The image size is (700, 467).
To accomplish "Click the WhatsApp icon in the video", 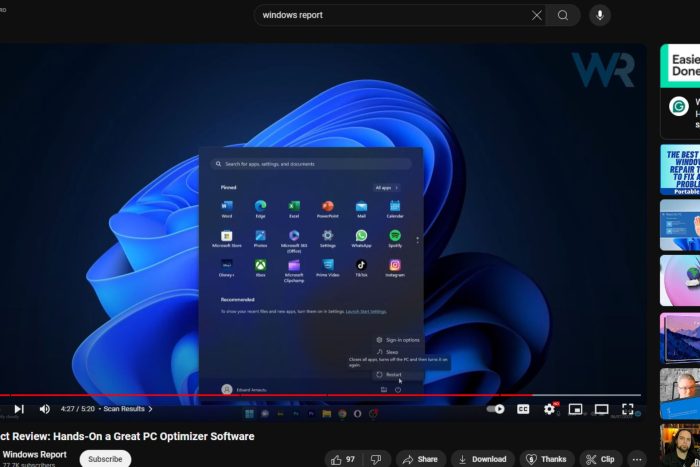I will (x=361, y=238).
